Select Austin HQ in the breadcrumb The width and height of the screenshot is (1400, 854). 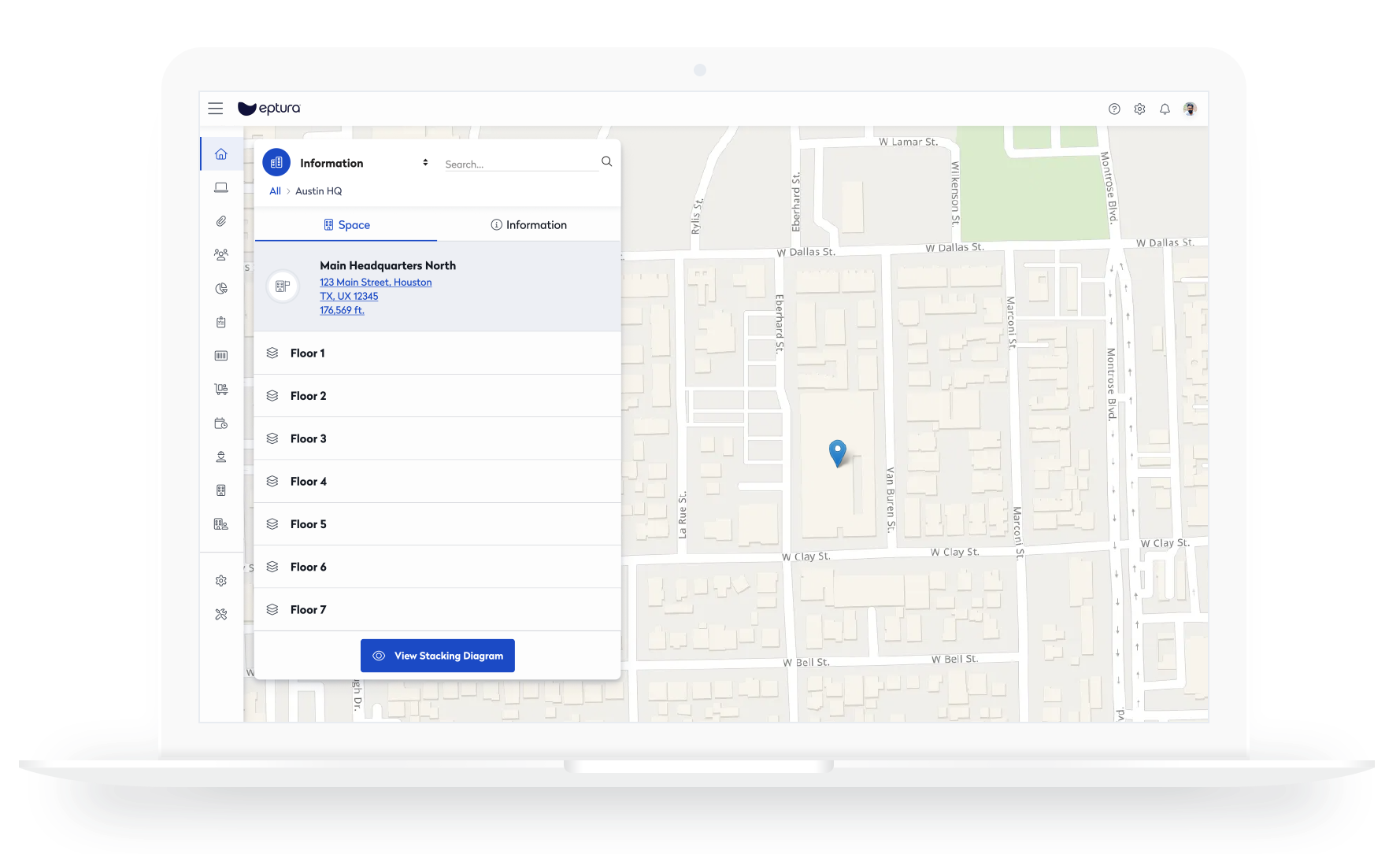[x=318, y=191]
